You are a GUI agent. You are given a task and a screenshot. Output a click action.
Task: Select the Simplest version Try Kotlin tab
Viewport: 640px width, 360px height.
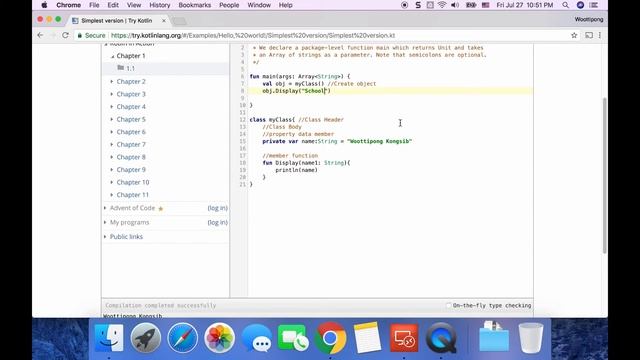pos(116,20)
